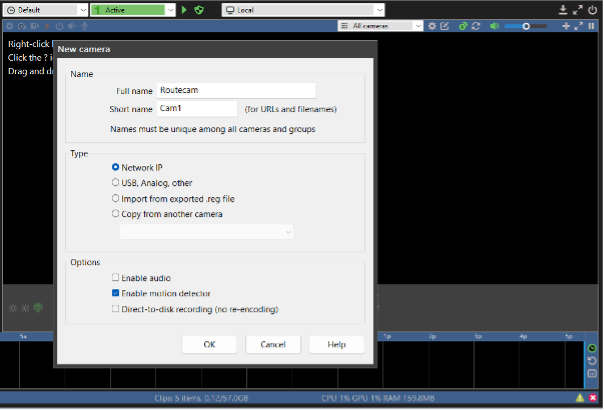Click the CPU GPU RAM status text
Image resolution: width=604 pixels, height=410 pixels.
click(378, 398)
